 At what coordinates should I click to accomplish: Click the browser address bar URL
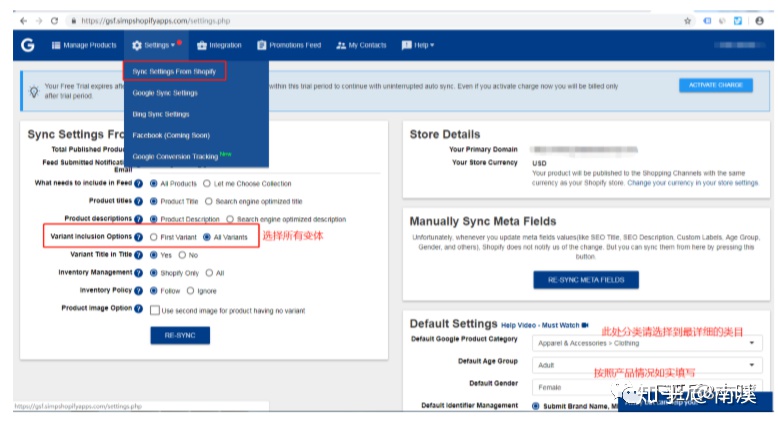(155, 21)
